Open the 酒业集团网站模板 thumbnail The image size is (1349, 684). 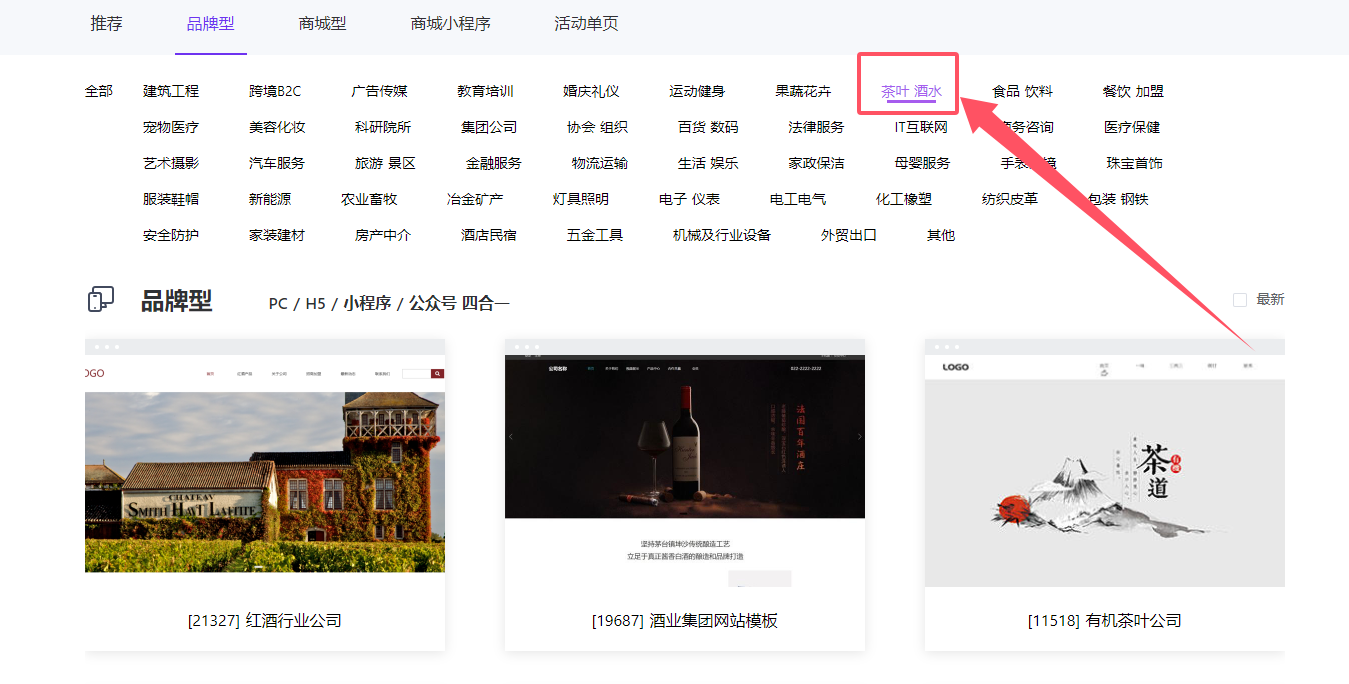pos(685,464)
